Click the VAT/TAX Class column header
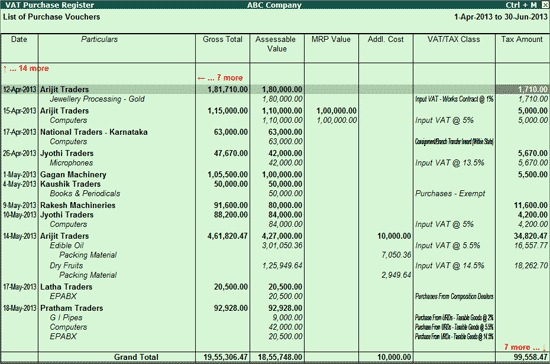This screenshot has height=364, width=550. pyautogui.click(x=454, y=39)
